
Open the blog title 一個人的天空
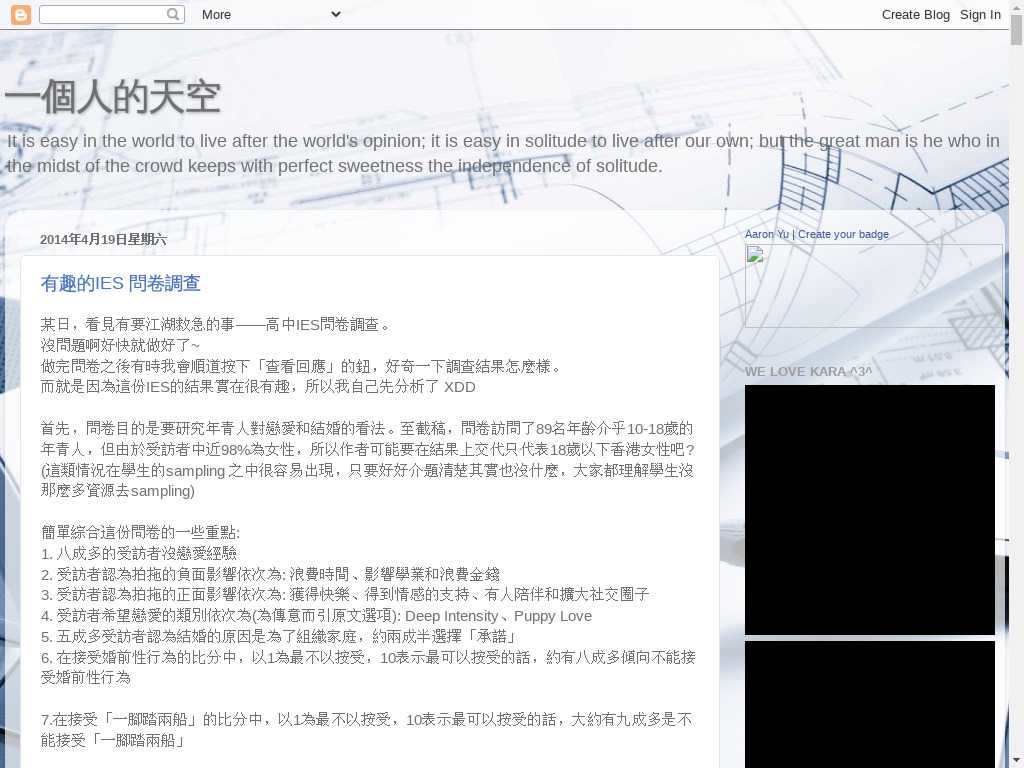pyautogui.click(x=112, y=98)
